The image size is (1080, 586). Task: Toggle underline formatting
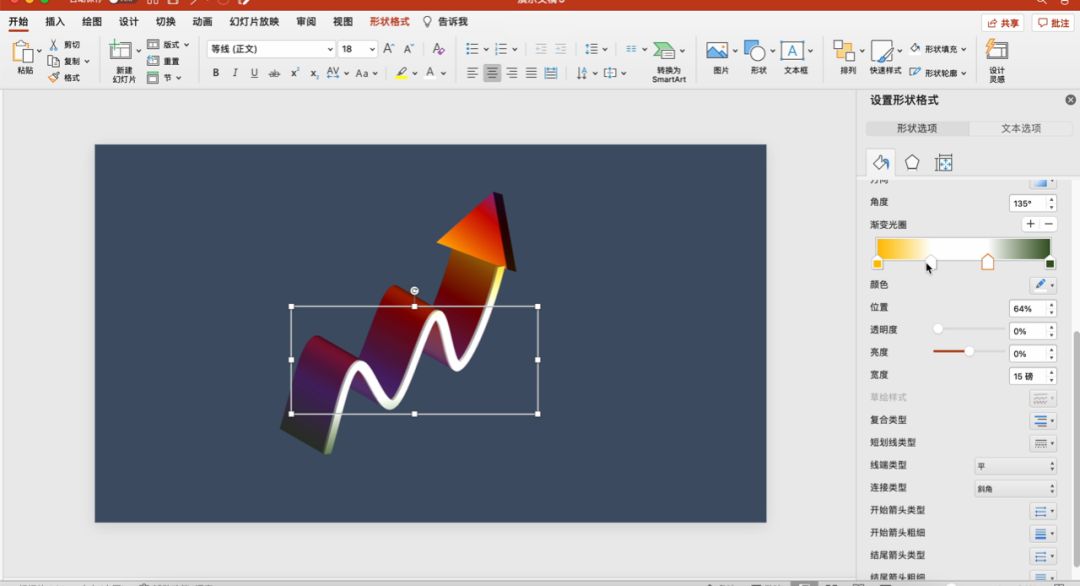(254, 73)
